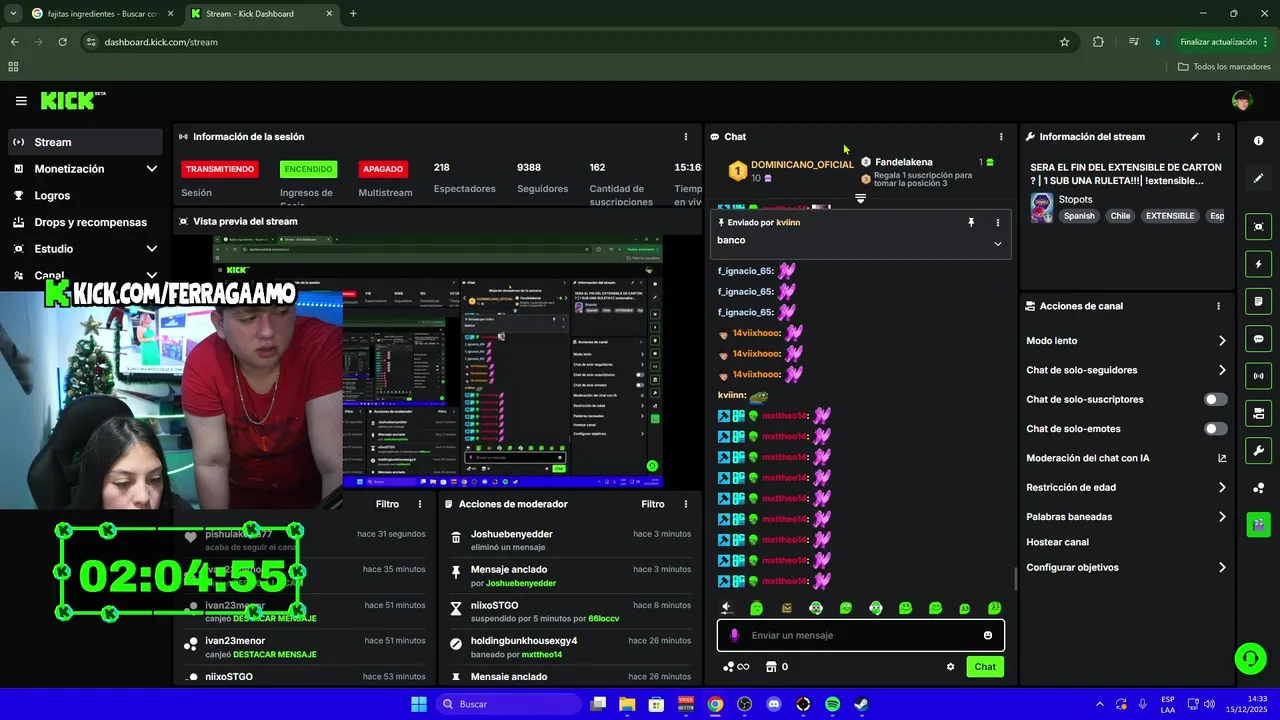Click the purple microphone icon in chat
The height and width of the screenshot is (720, 1280).
coord(734,635)
